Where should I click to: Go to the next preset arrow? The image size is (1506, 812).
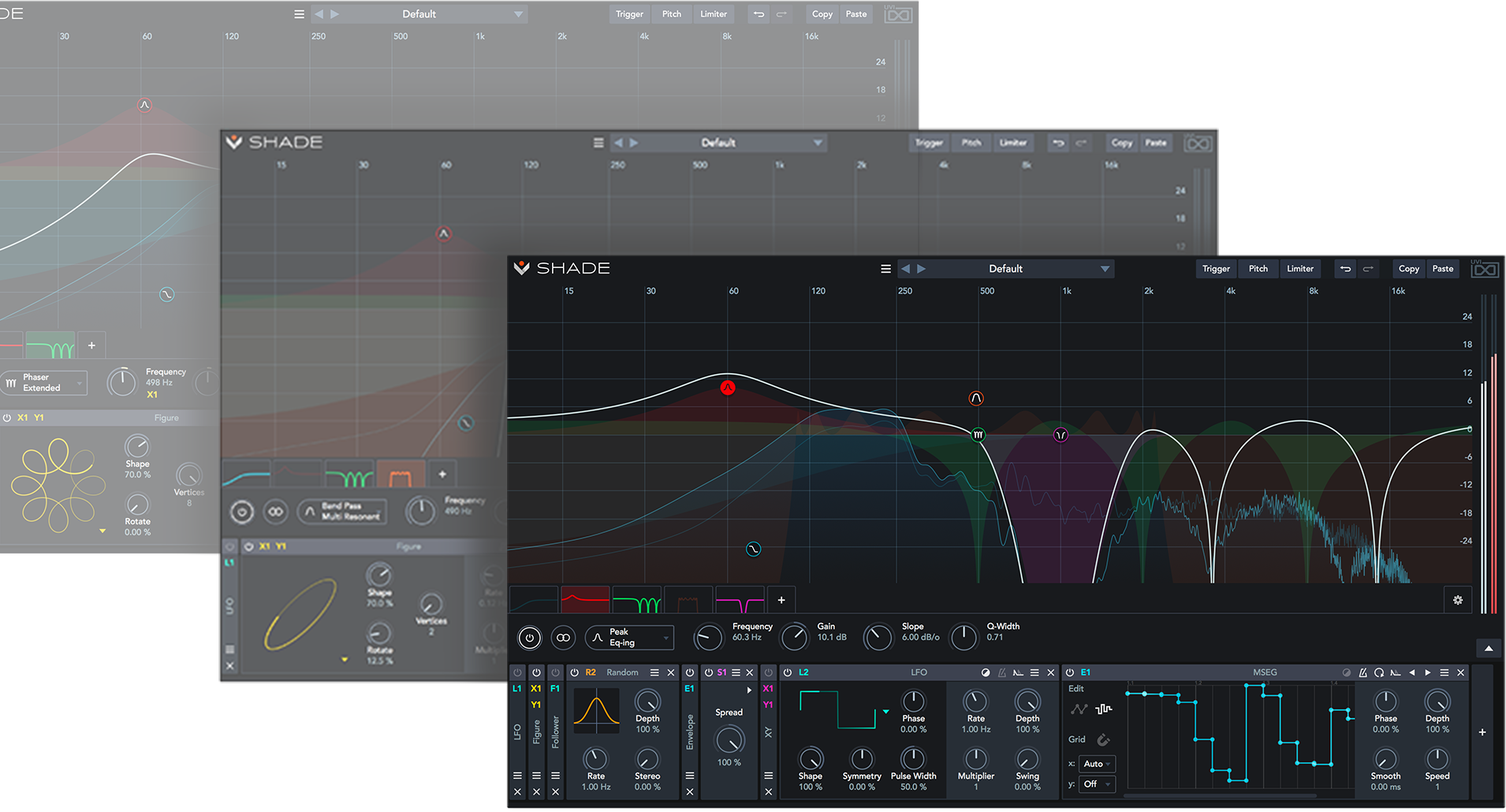tap(921, 269)
